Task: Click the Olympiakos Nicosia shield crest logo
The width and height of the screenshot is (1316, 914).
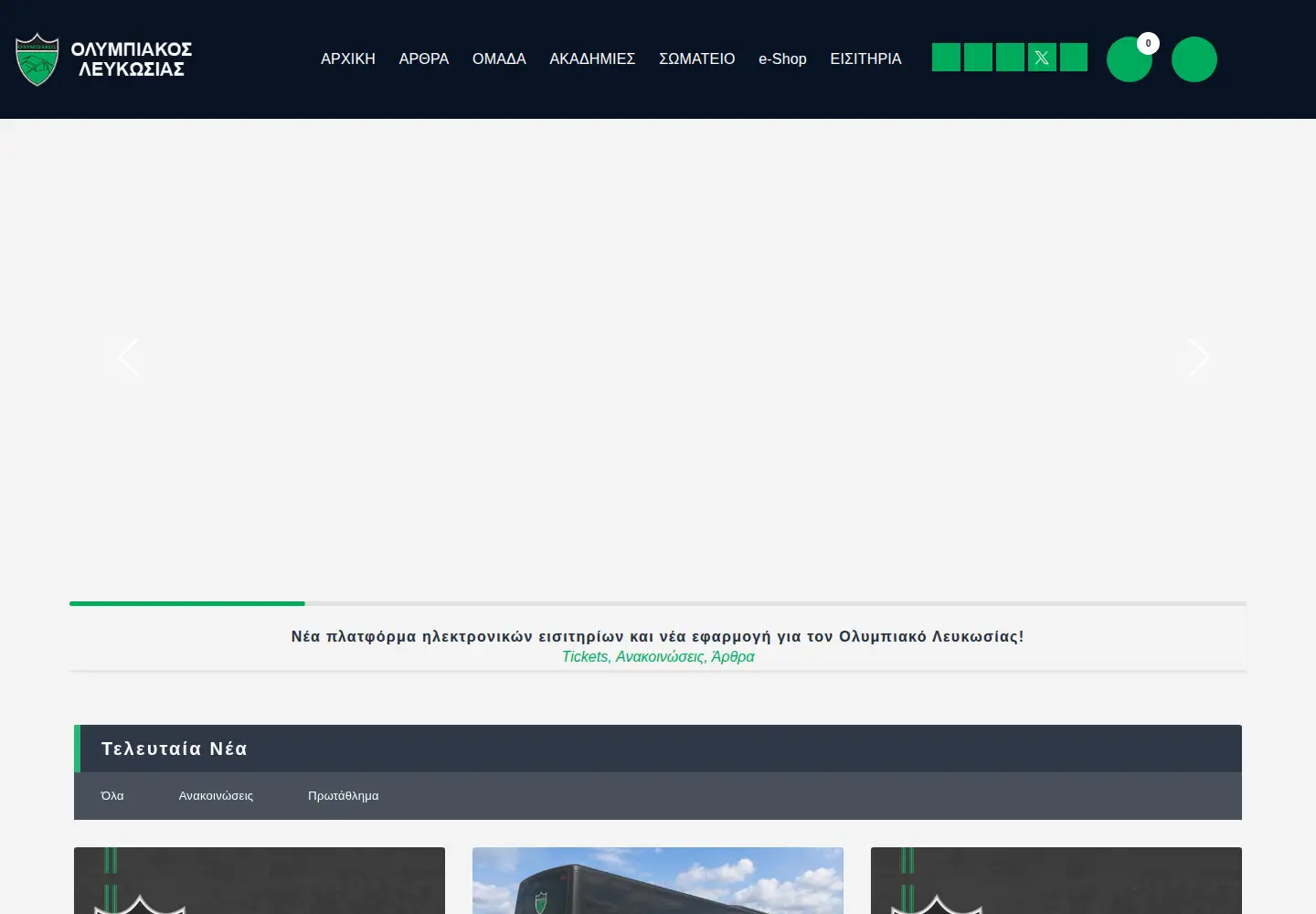Action: click(x=37, y=59)
